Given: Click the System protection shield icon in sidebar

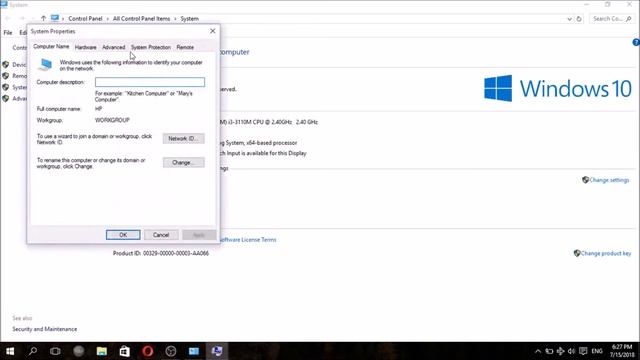Looking at the screenshot, I should [6, 87].
